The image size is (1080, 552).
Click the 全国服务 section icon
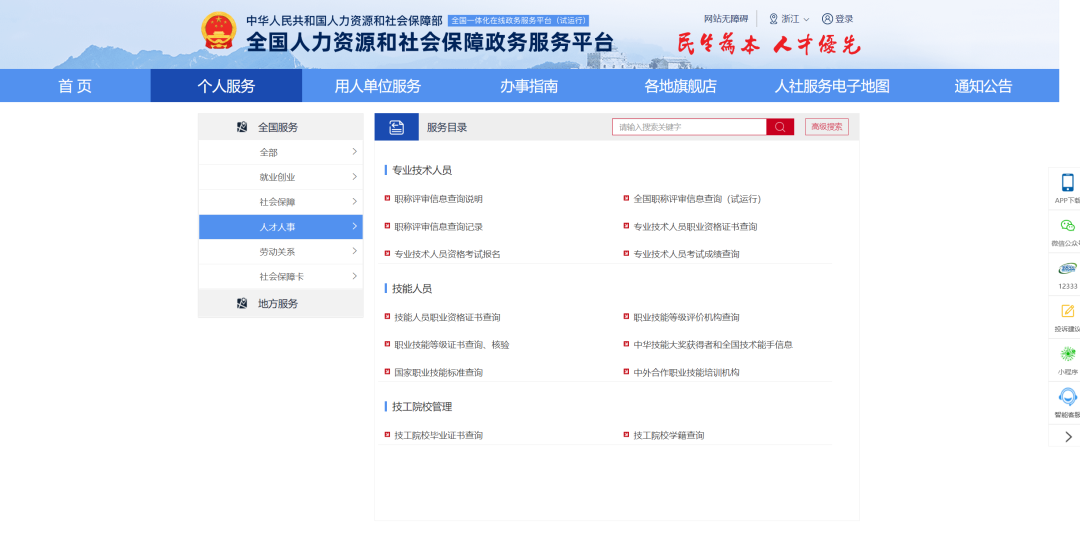(x=242, y=127)
